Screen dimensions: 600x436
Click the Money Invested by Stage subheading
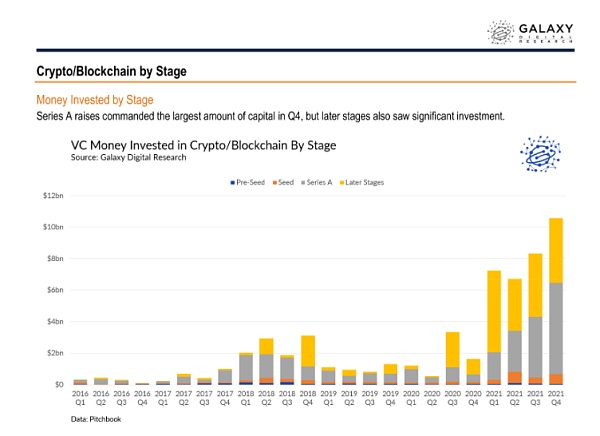point(94,101)
